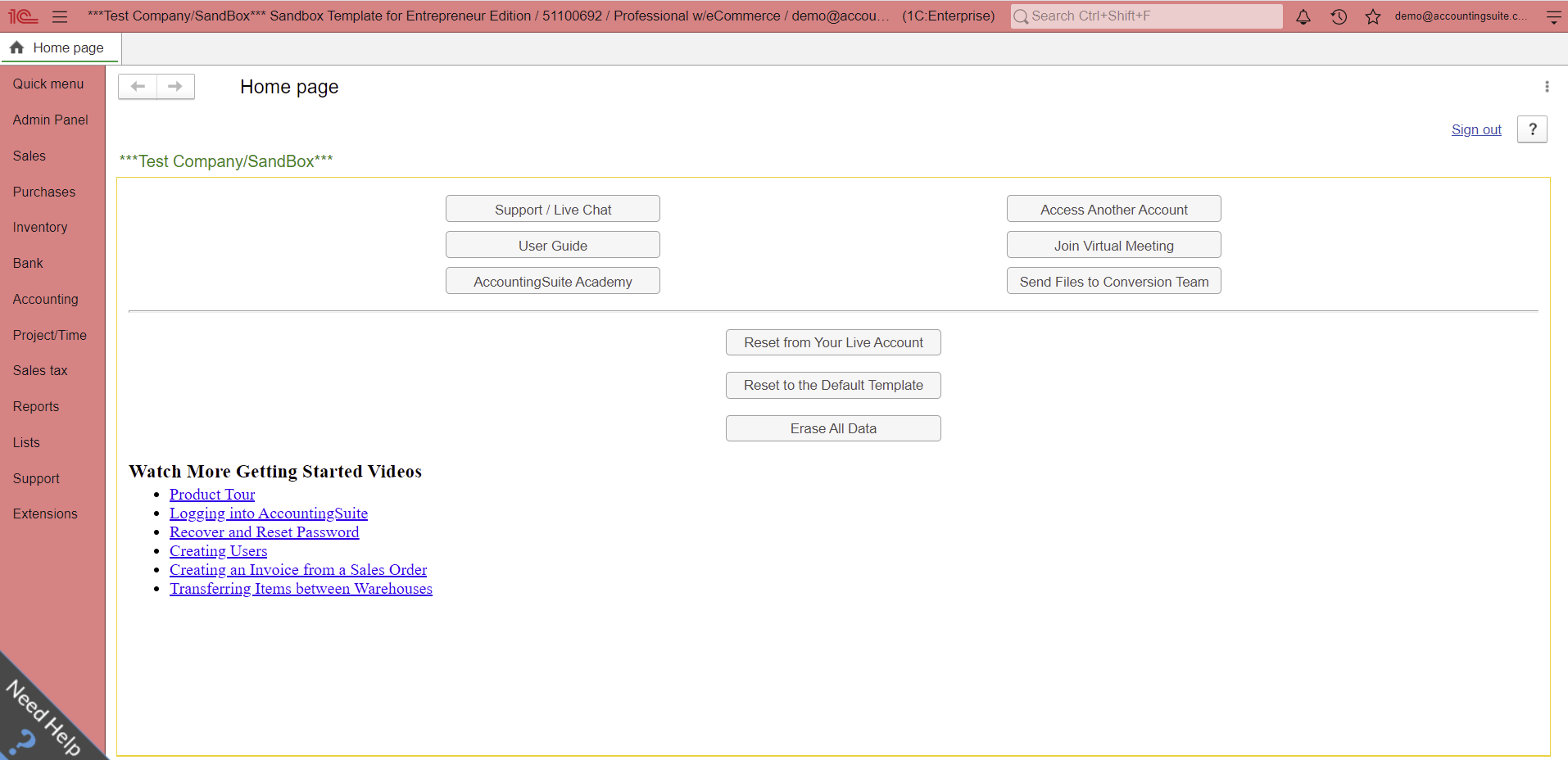Open the Quick menu section
The height and width of the screenshot is (760, 1568).
tap(48, 84)
